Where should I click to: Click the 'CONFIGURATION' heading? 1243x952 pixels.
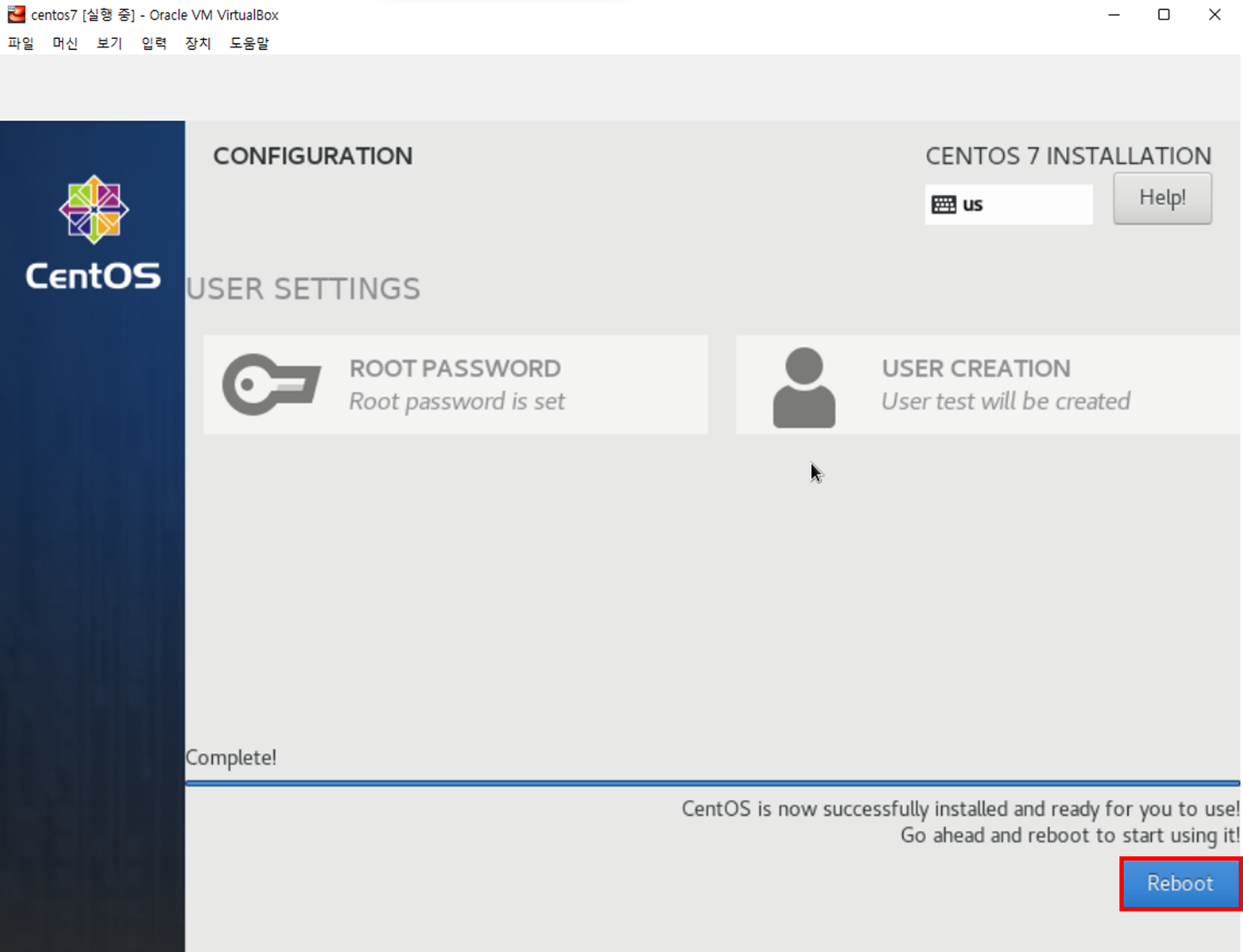313,156
